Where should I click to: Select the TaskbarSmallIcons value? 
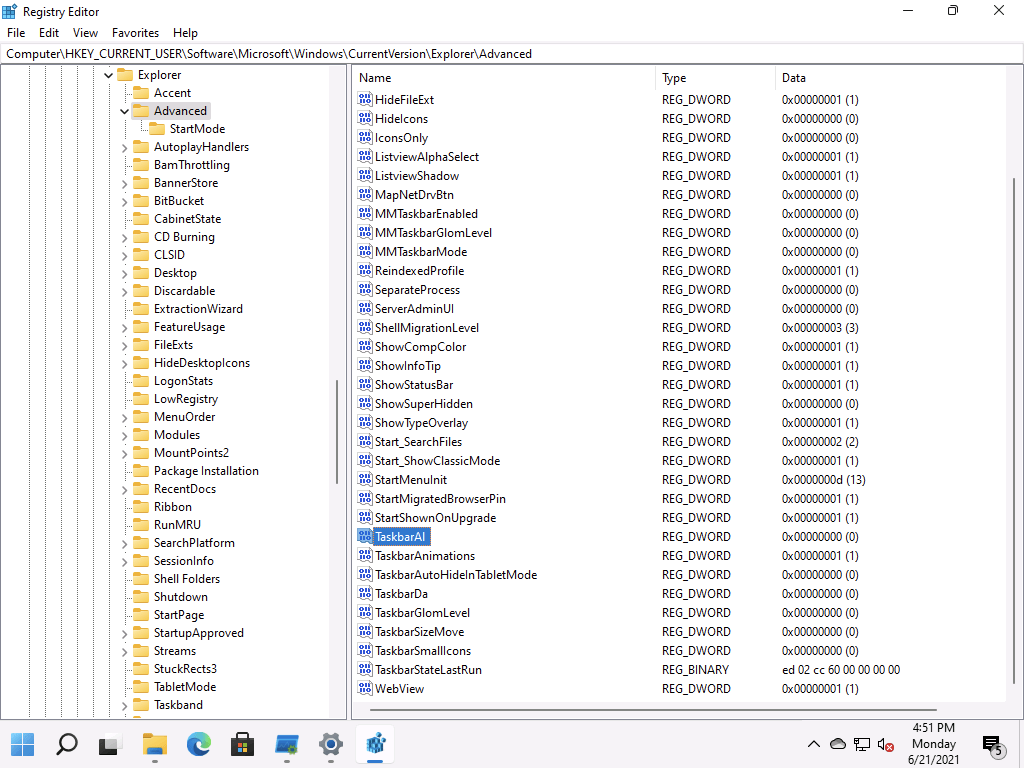[x=422, y=651]
